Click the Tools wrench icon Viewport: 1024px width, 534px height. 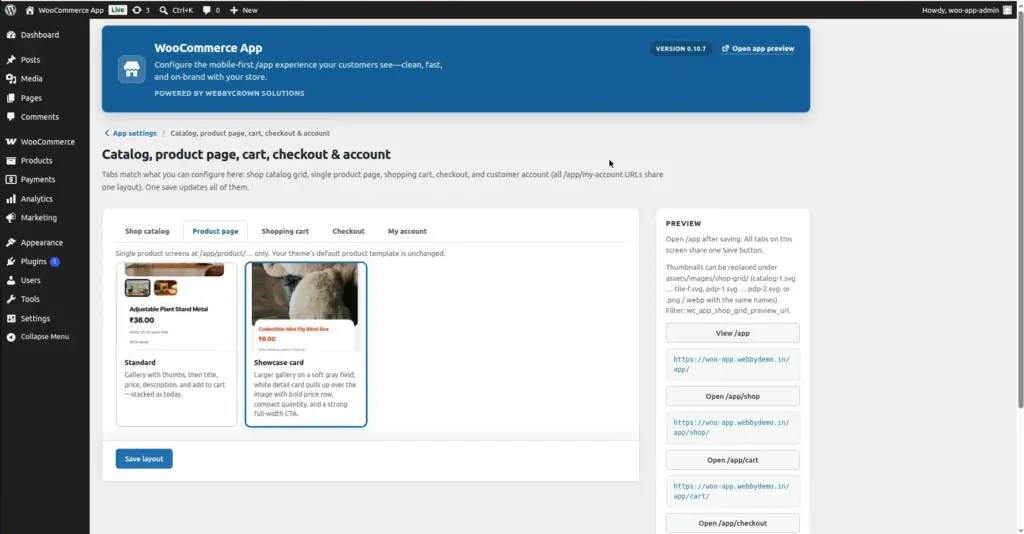tap(11, 299)
